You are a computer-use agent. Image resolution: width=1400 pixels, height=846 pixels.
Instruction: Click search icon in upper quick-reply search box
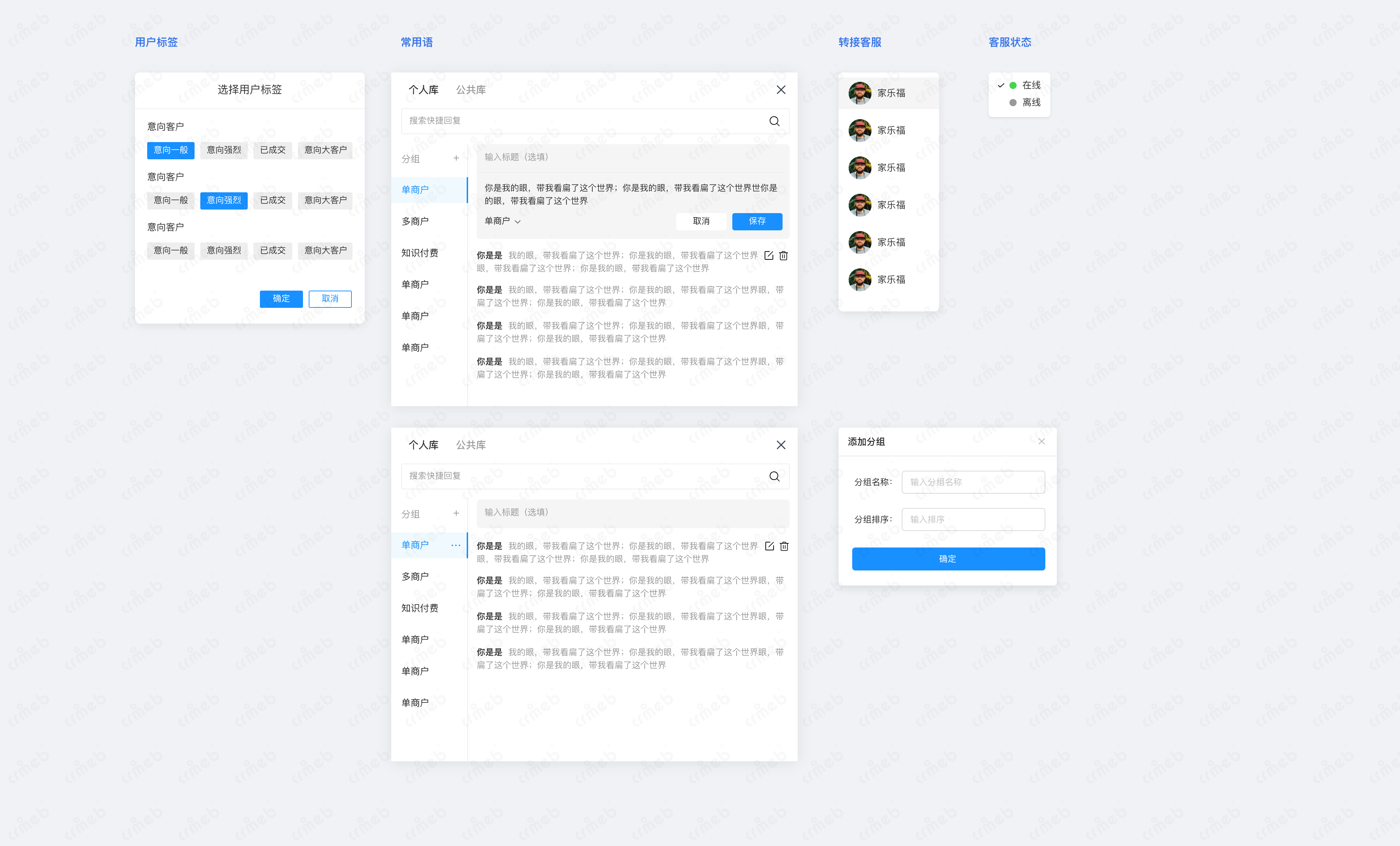coord(774,121)
